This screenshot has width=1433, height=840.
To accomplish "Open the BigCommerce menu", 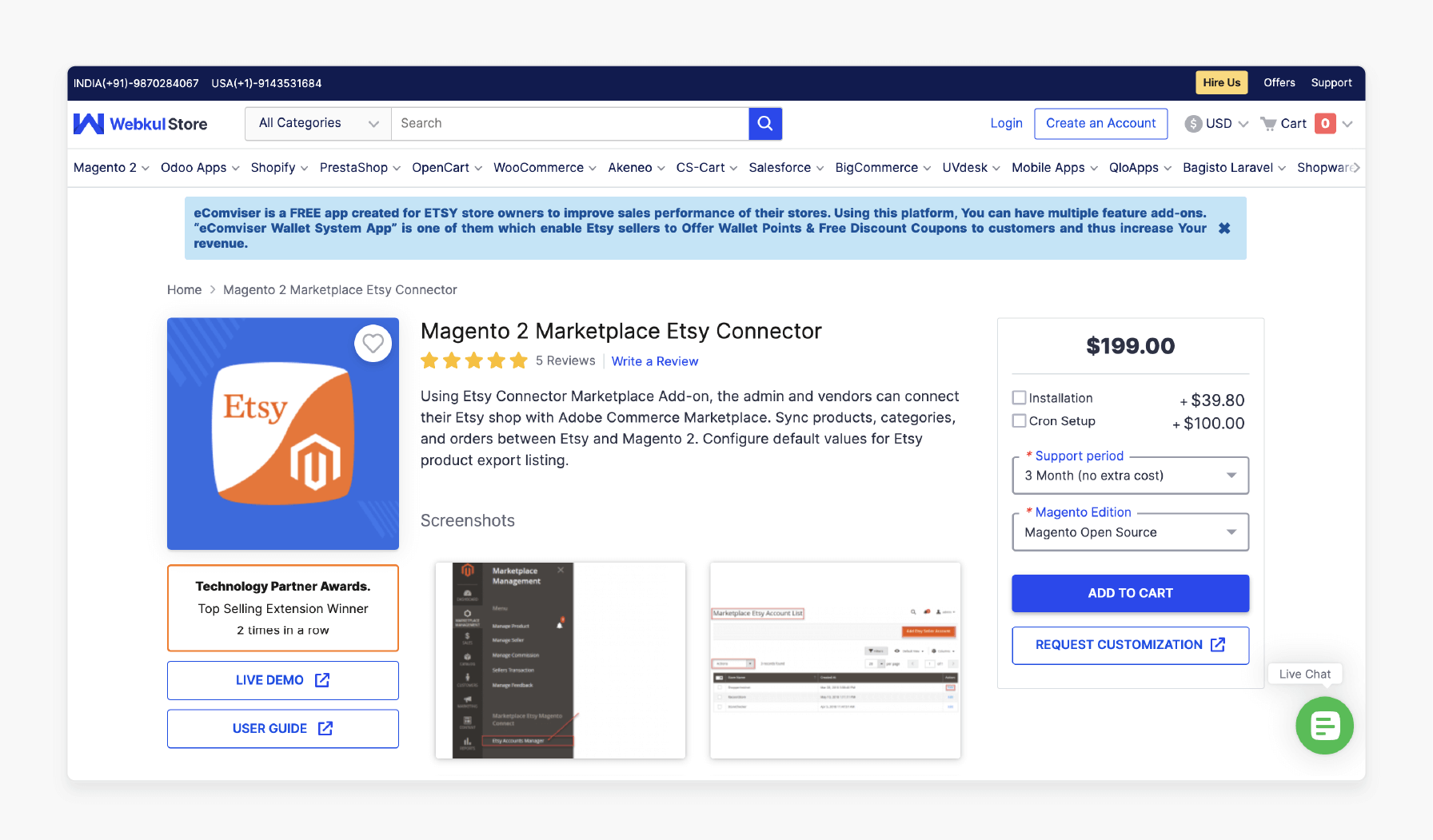I will (883, 167).
